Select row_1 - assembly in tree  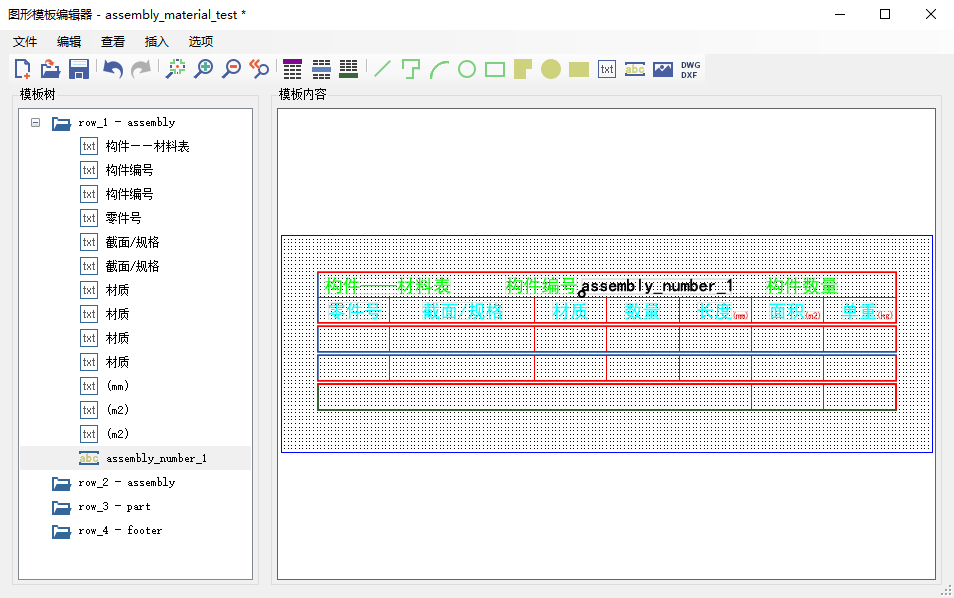127,122
